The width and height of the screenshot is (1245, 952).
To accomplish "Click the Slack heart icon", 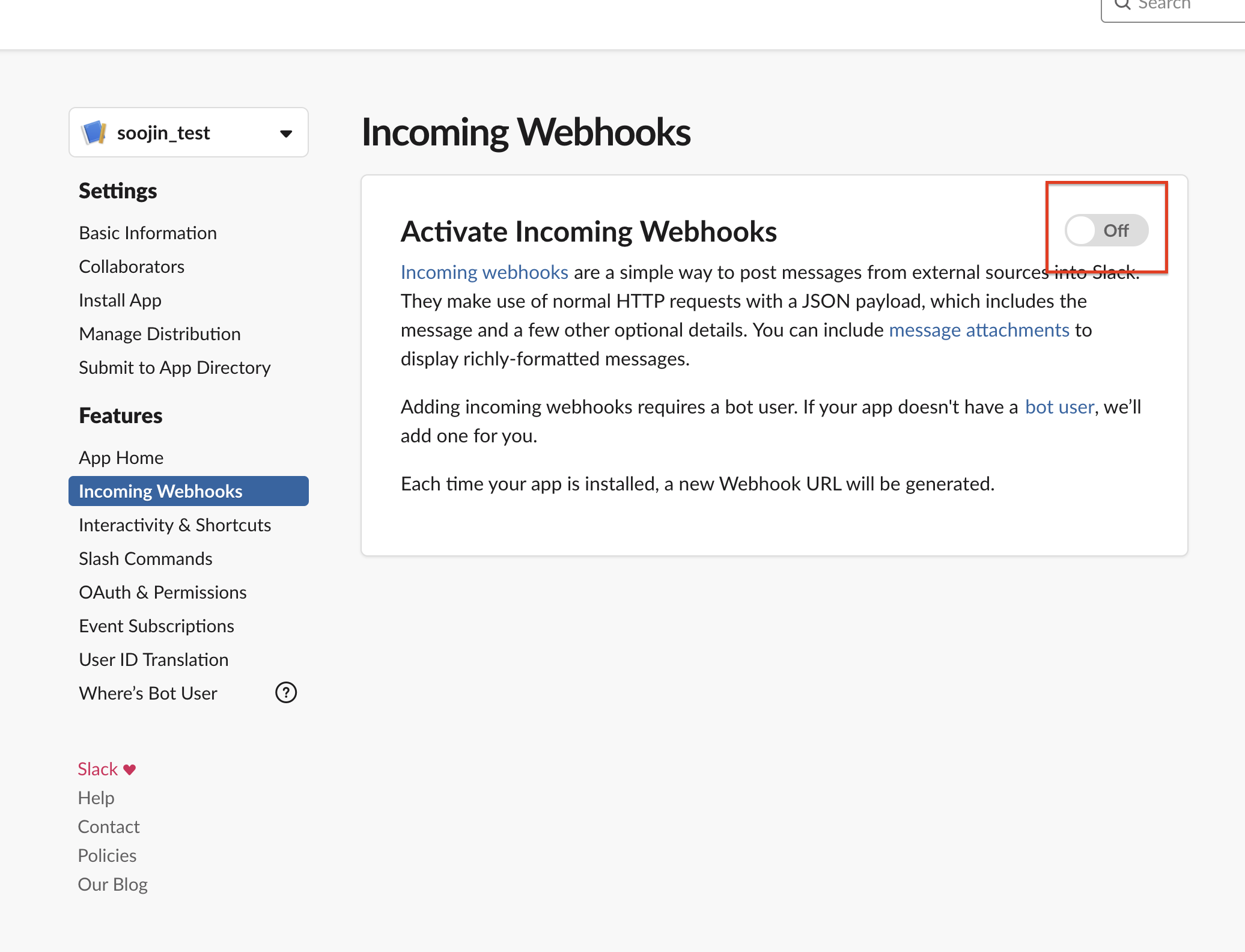I will 129,769.
